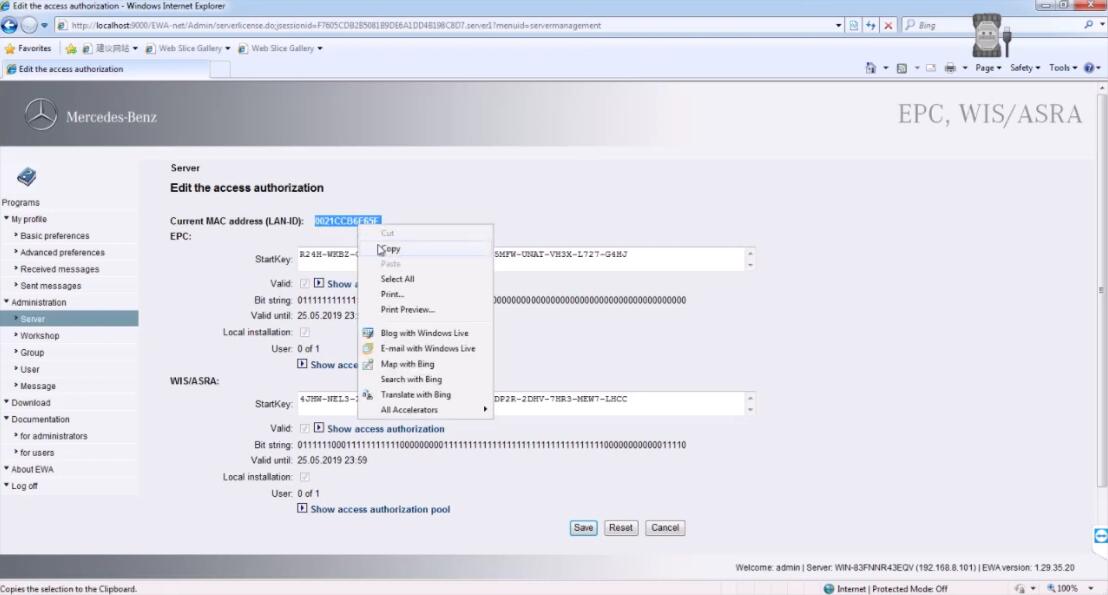Image resolution: width=1108 pixels, height=595 pixels.
Task: Expand the Download tree section
Action: coord(6,402)
